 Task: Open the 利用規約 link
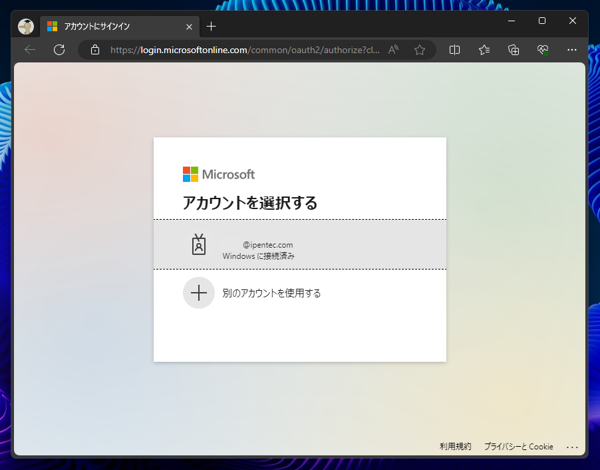coord(455,447)
